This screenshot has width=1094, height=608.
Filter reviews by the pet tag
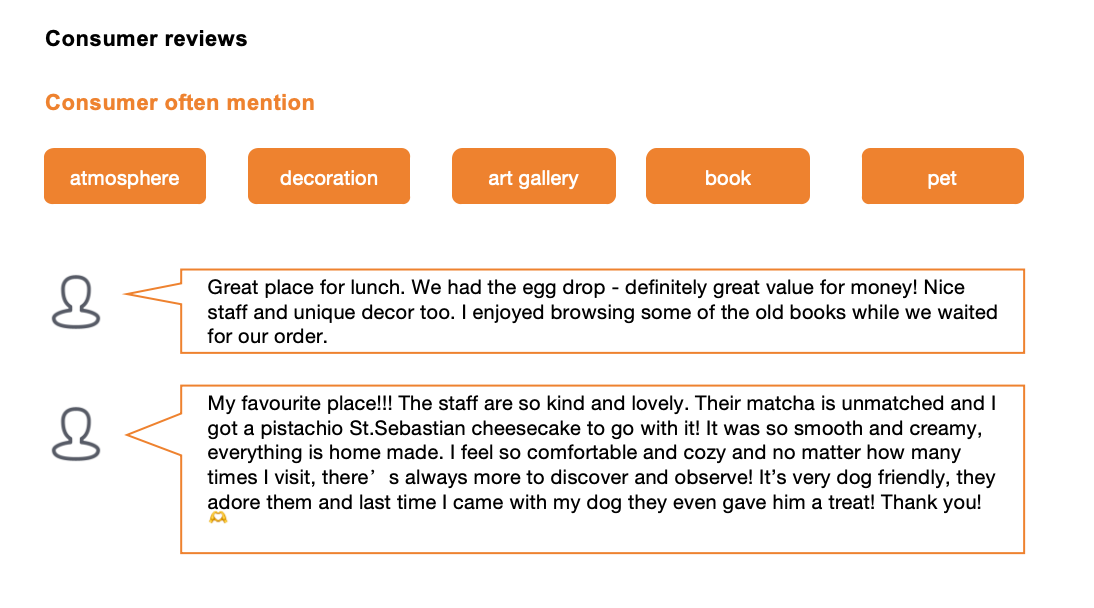tap(943, 176)
